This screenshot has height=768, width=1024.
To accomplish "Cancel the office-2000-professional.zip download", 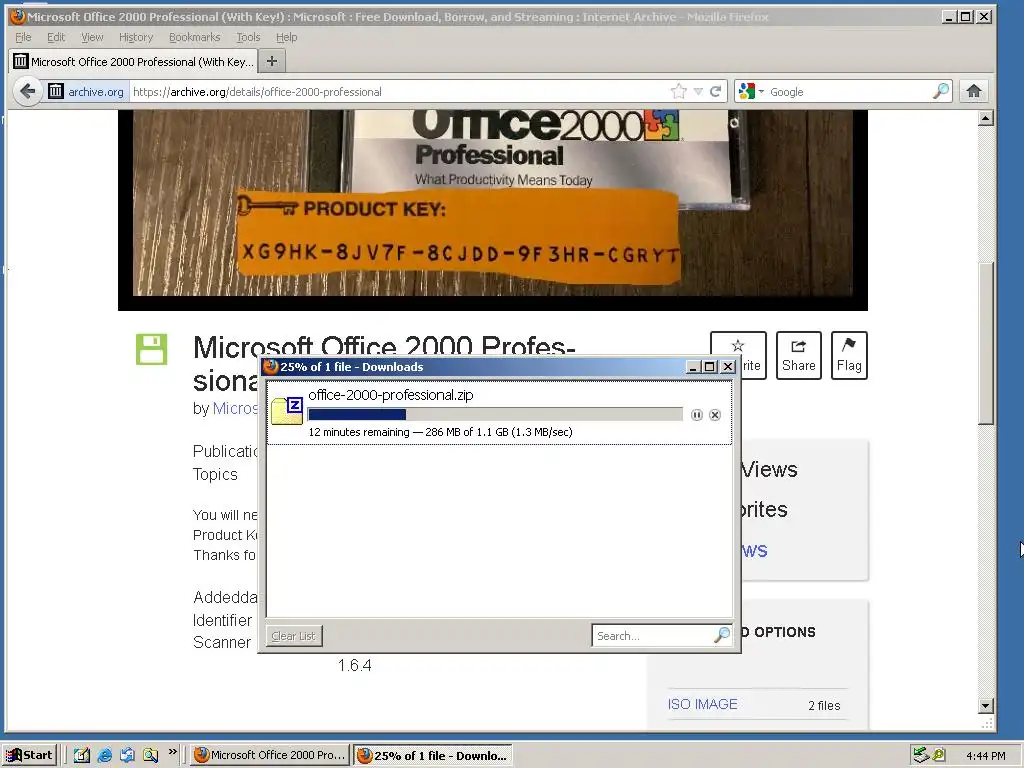I will click(715, 415).
